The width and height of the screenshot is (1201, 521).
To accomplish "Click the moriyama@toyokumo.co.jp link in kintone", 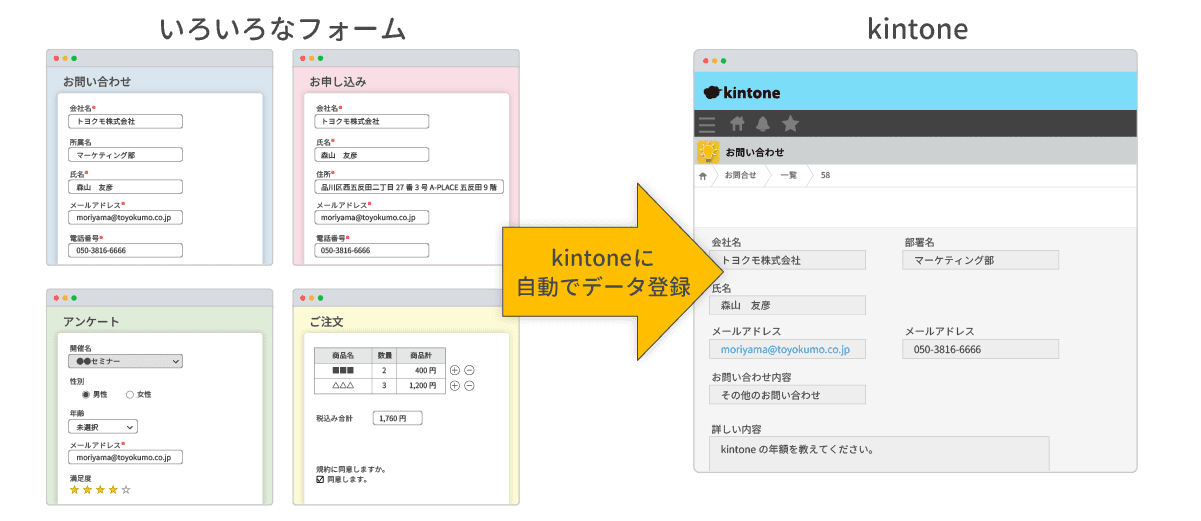I will point(785,350).
